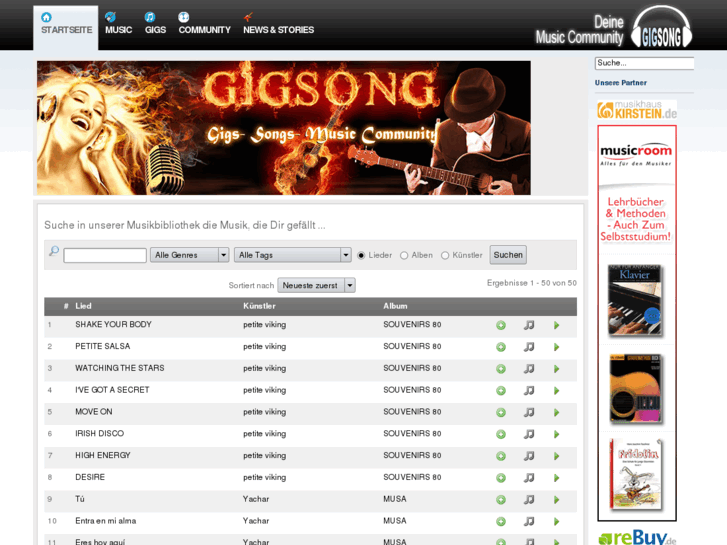
Task: Click album SOUVENIRS 80 in the MOVE ON row
Action: 412,412
